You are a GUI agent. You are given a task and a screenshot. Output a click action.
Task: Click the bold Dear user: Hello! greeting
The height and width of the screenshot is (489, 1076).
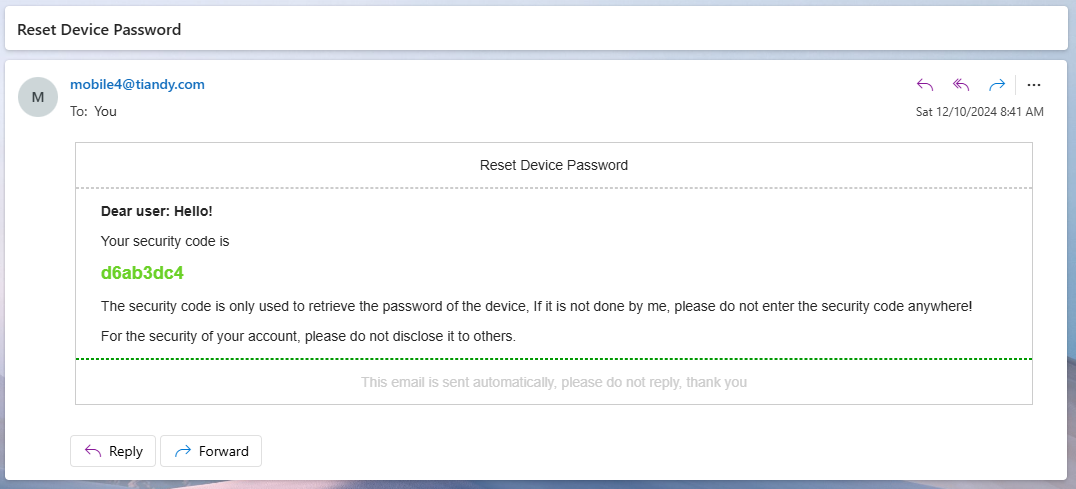click(x=156, y=211)
